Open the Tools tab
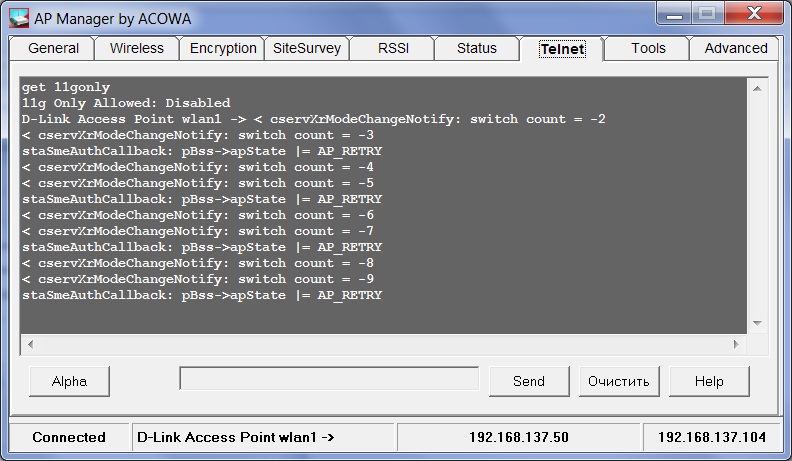 click(x=648, y=48)
